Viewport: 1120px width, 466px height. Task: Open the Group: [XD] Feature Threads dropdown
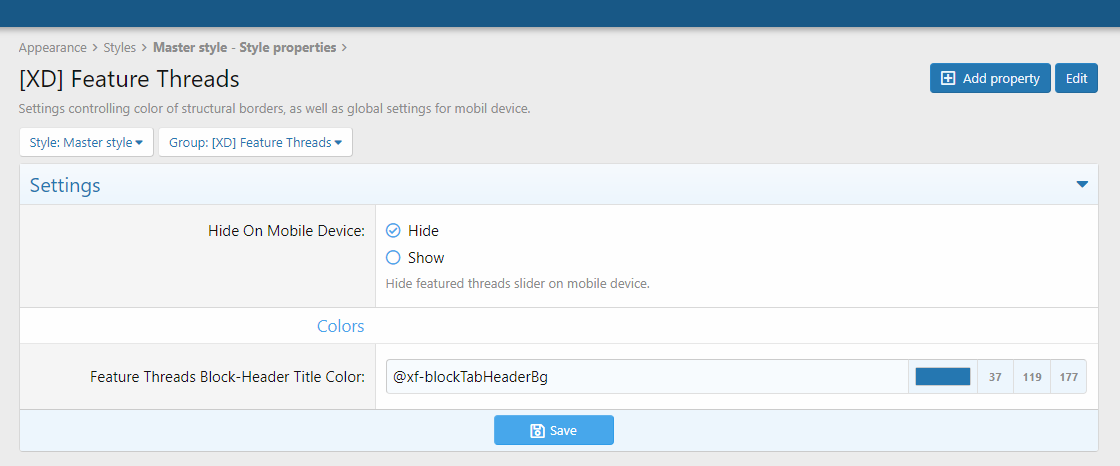pos(255,143)
